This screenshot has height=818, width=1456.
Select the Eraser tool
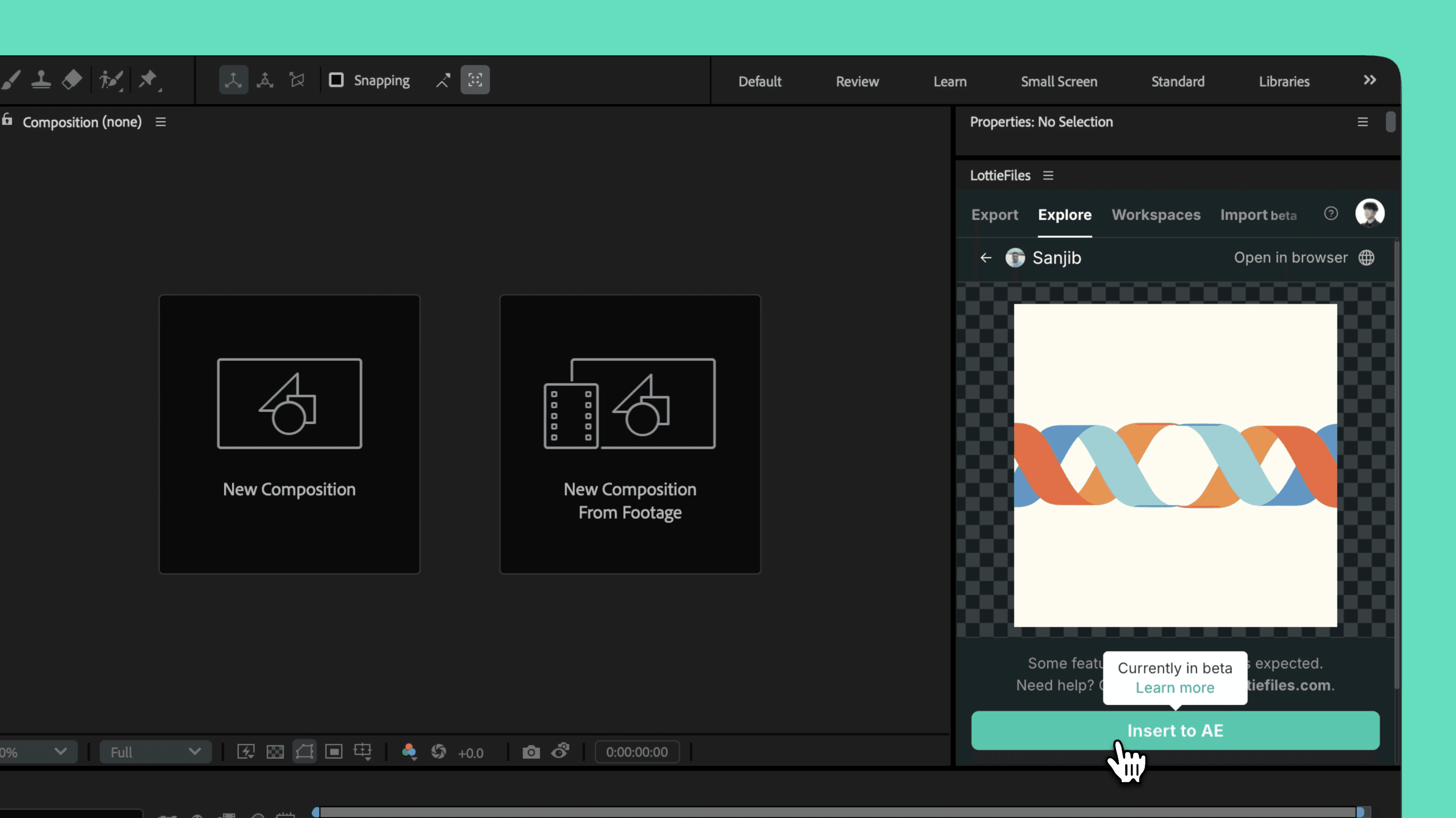click(72, 80)
